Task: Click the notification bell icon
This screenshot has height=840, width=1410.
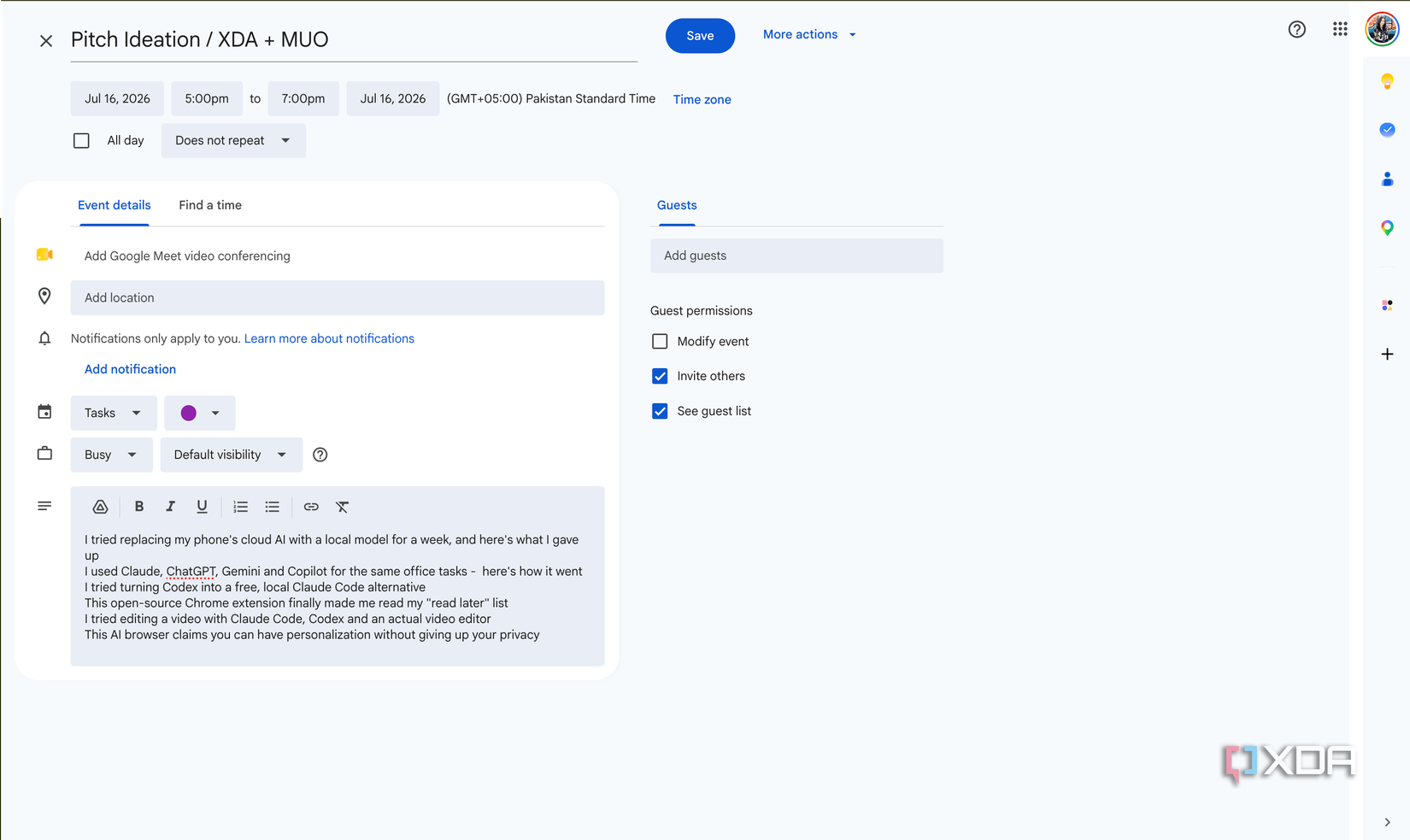Action: [44, 338]
